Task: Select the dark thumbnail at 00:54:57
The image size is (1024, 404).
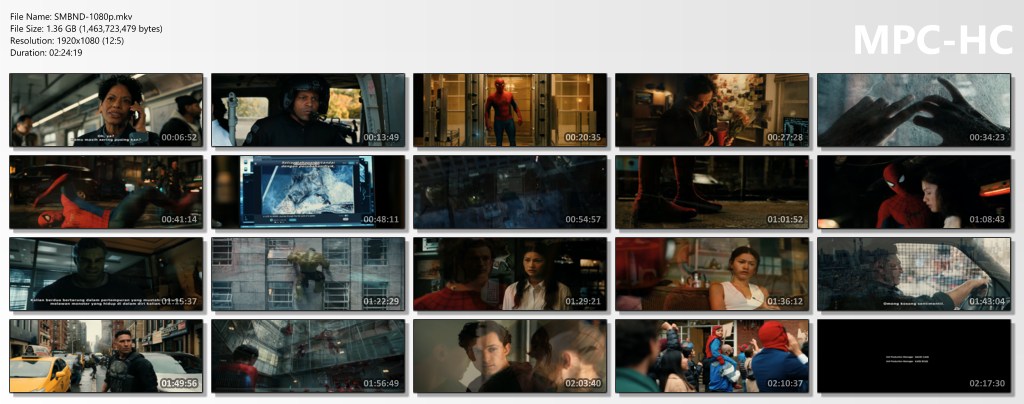Action: [x=510, y=192]
